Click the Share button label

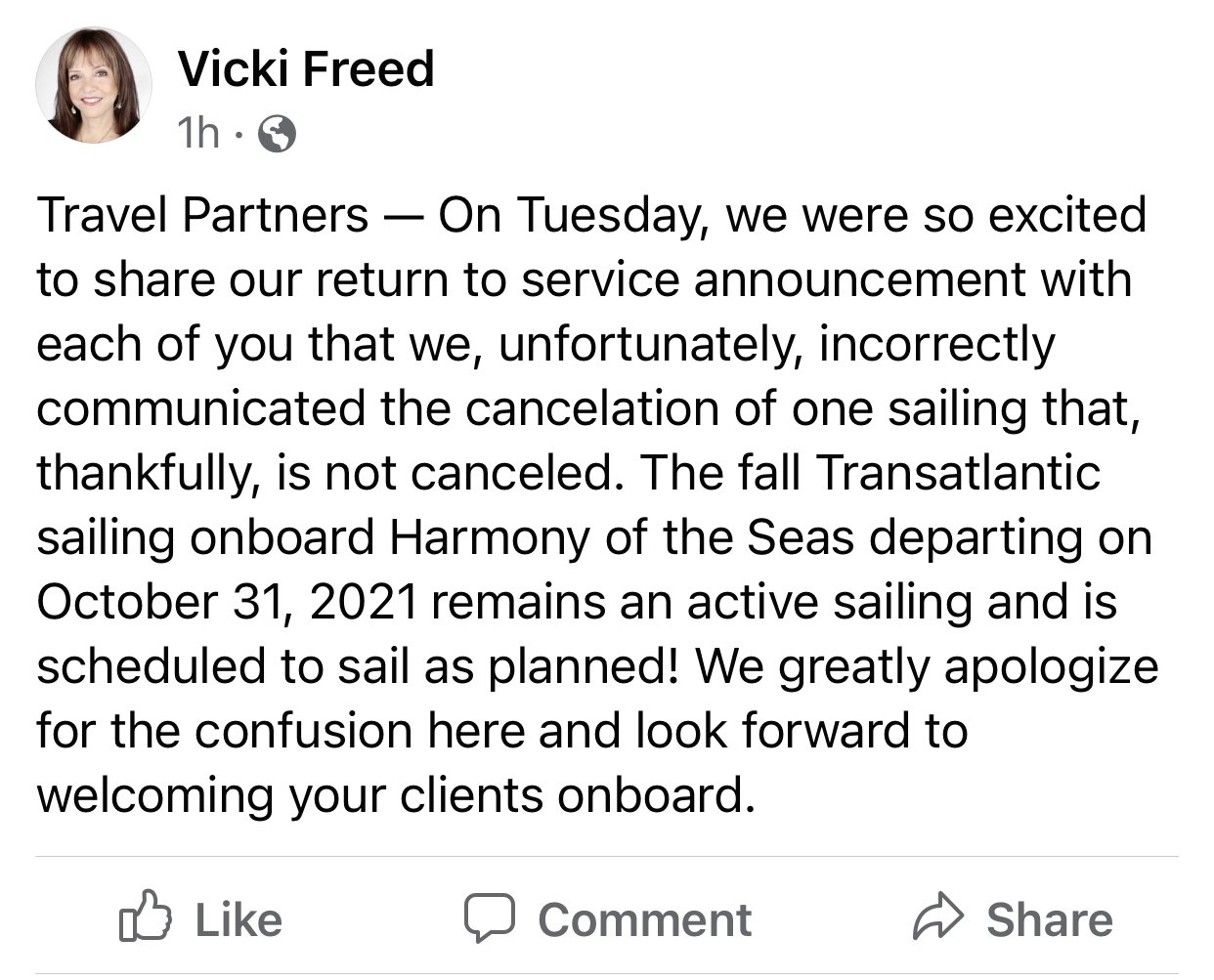pos(1050,919)
